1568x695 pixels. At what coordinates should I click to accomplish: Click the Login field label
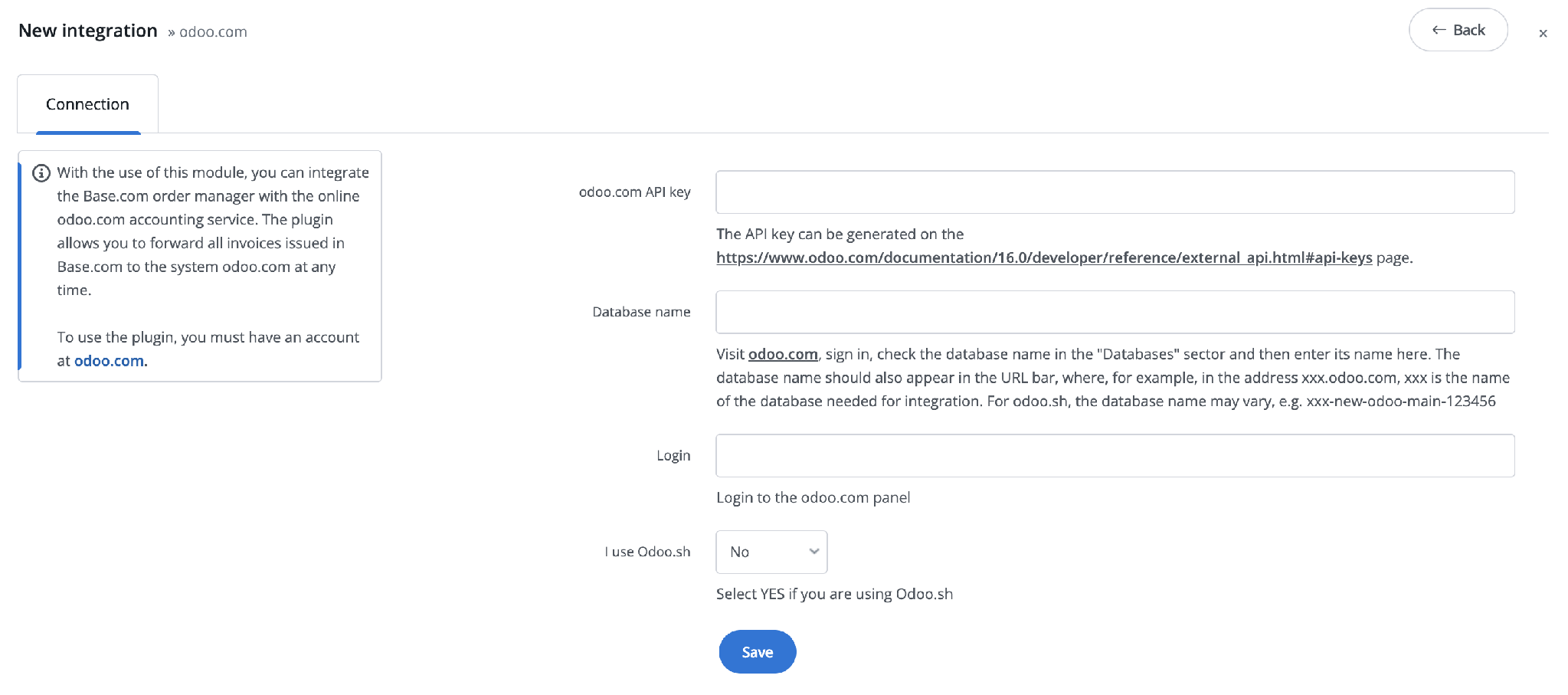click(x=673, y=456)
